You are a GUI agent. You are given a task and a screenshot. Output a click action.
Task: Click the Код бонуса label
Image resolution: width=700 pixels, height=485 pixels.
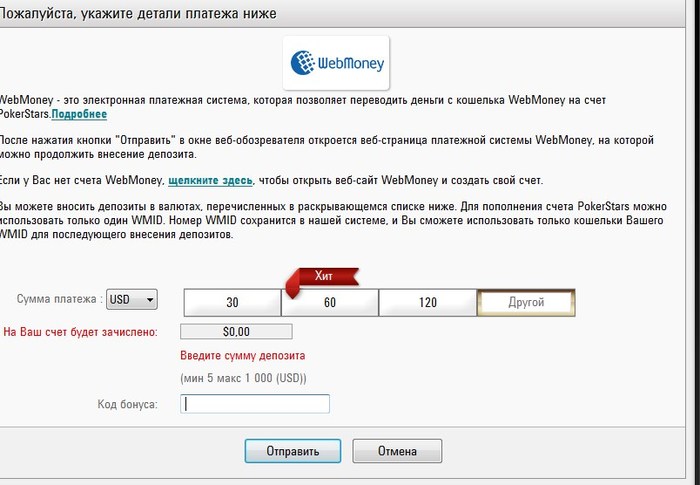(x=128, y=404)
